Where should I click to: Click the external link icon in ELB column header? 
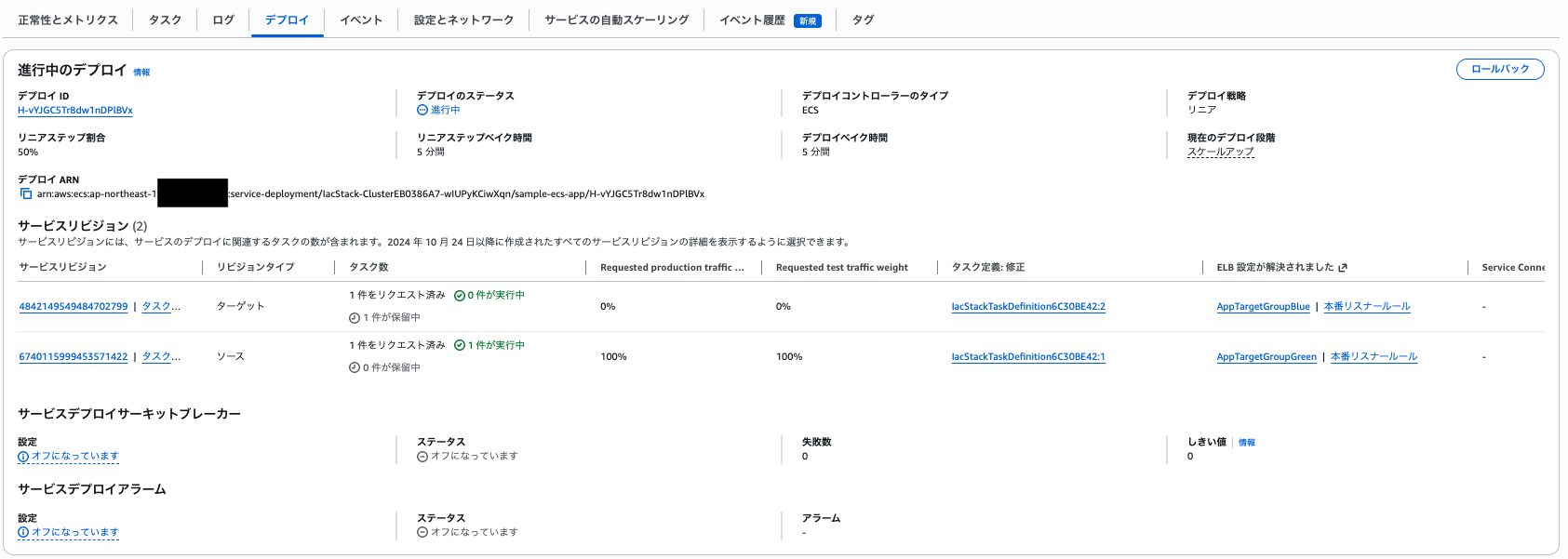[x=1343, y=268]
